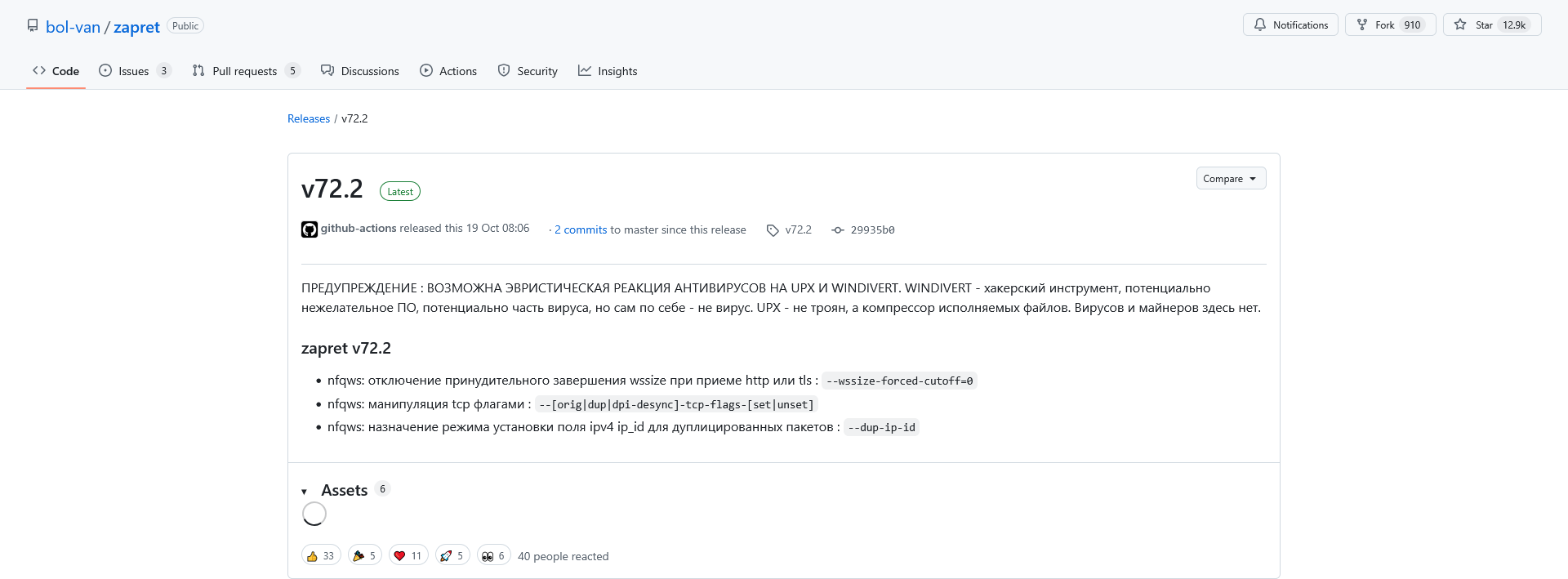This screenshot has width=1568, height=579.
Task: Click the Notifications bell button
Action: point(1290,25)
